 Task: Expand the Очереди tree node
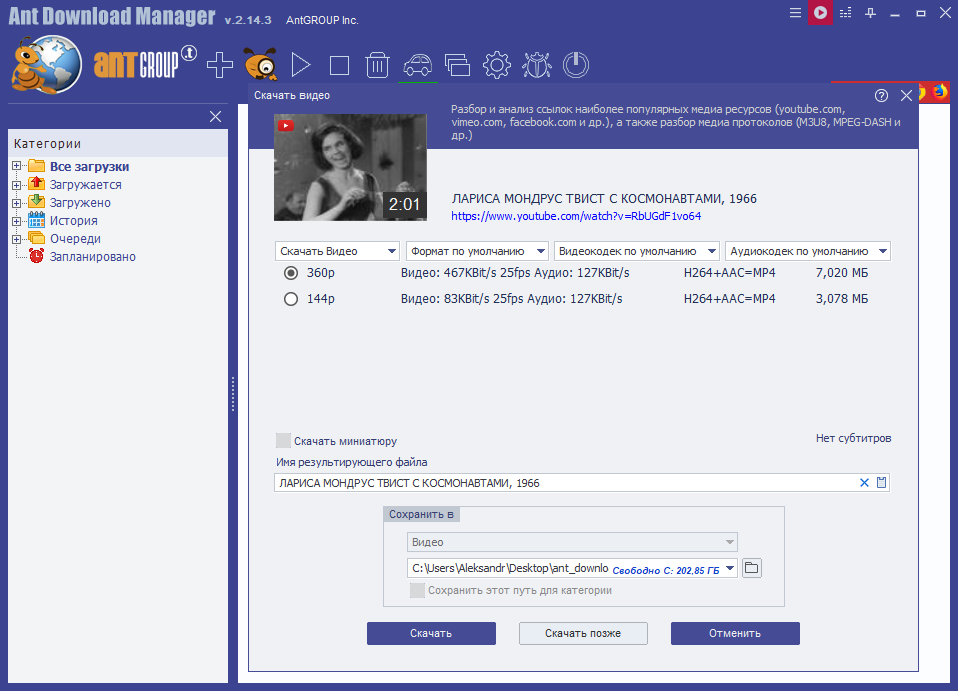pyautogui.click(x=16, y=239)
